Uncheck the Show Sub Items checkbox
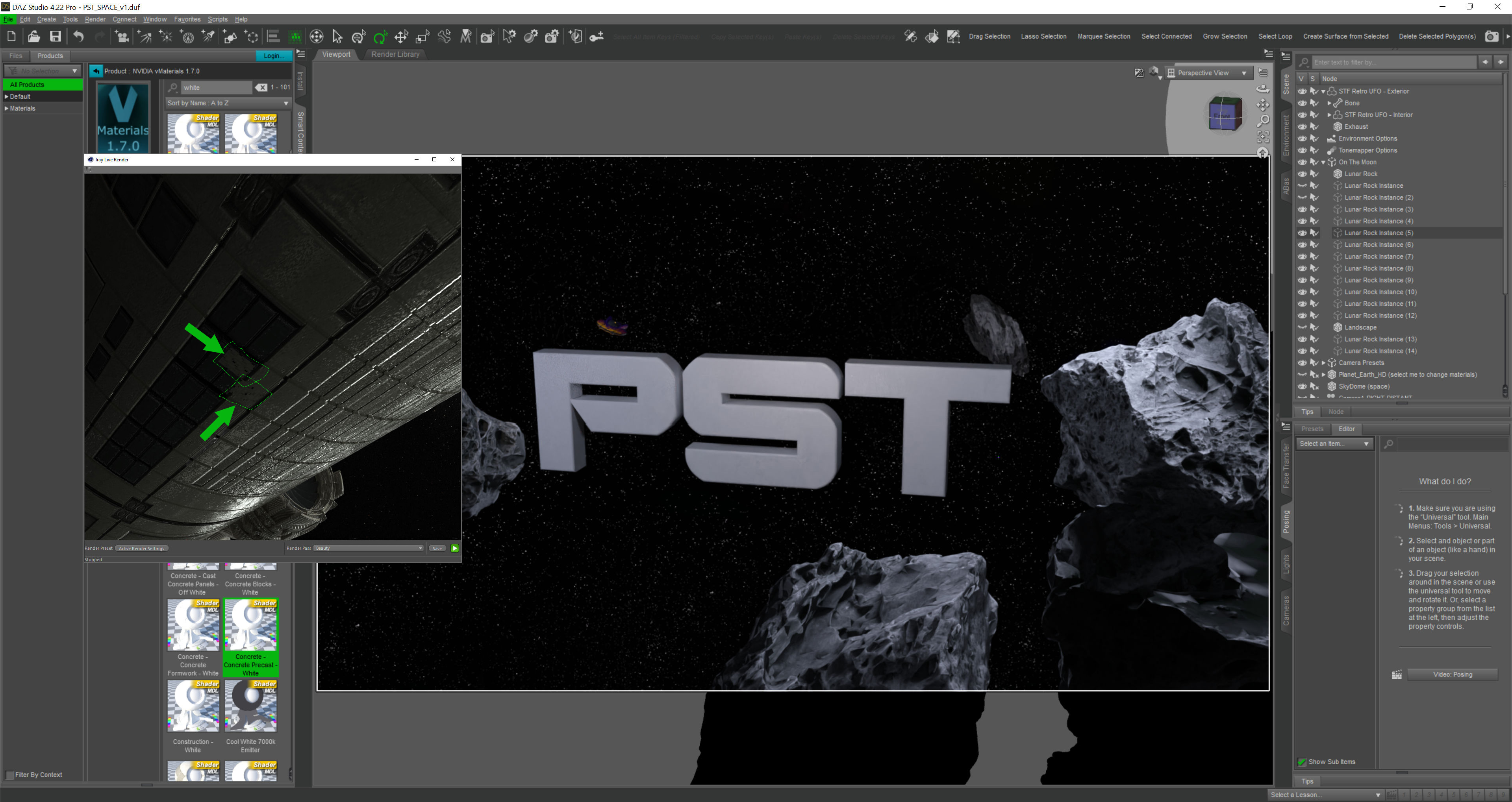Image resolution: width=1512 pixels, height=802 pixels. [x=1302, y=761]
